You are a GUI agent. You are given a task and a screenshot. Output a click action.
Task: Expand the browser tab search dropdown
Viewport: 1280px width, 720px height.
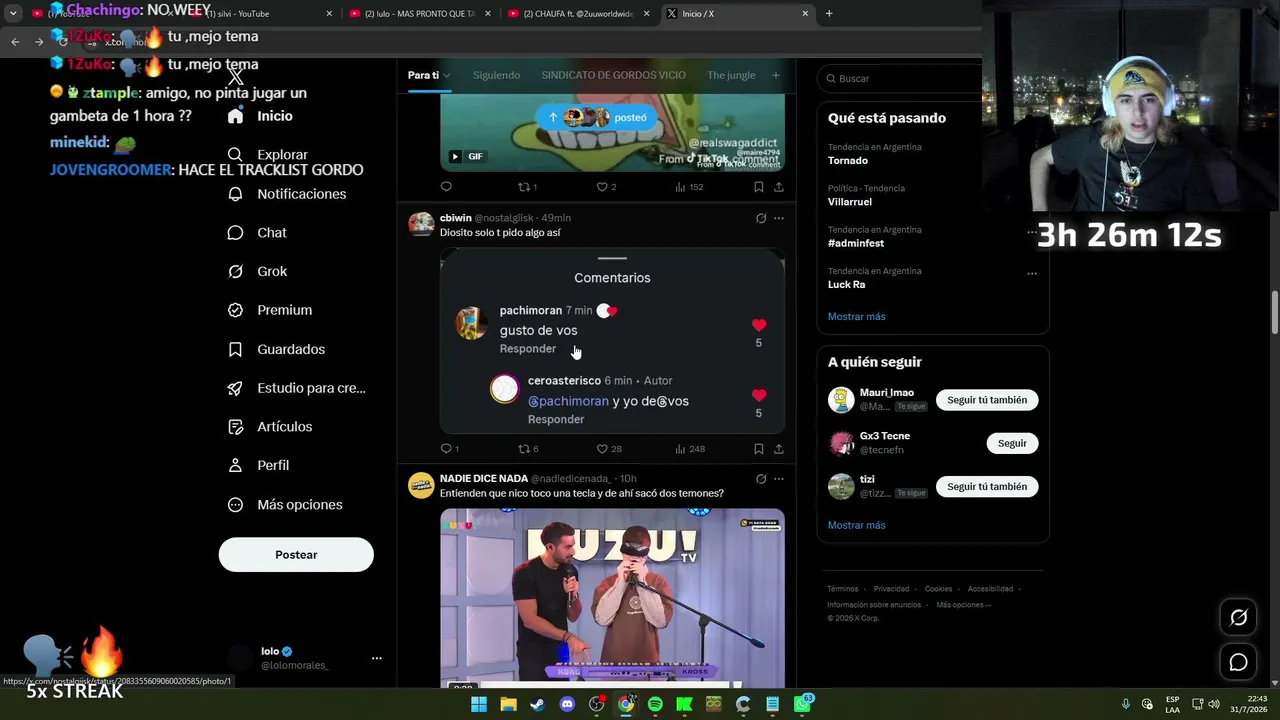tap(13, 14)
